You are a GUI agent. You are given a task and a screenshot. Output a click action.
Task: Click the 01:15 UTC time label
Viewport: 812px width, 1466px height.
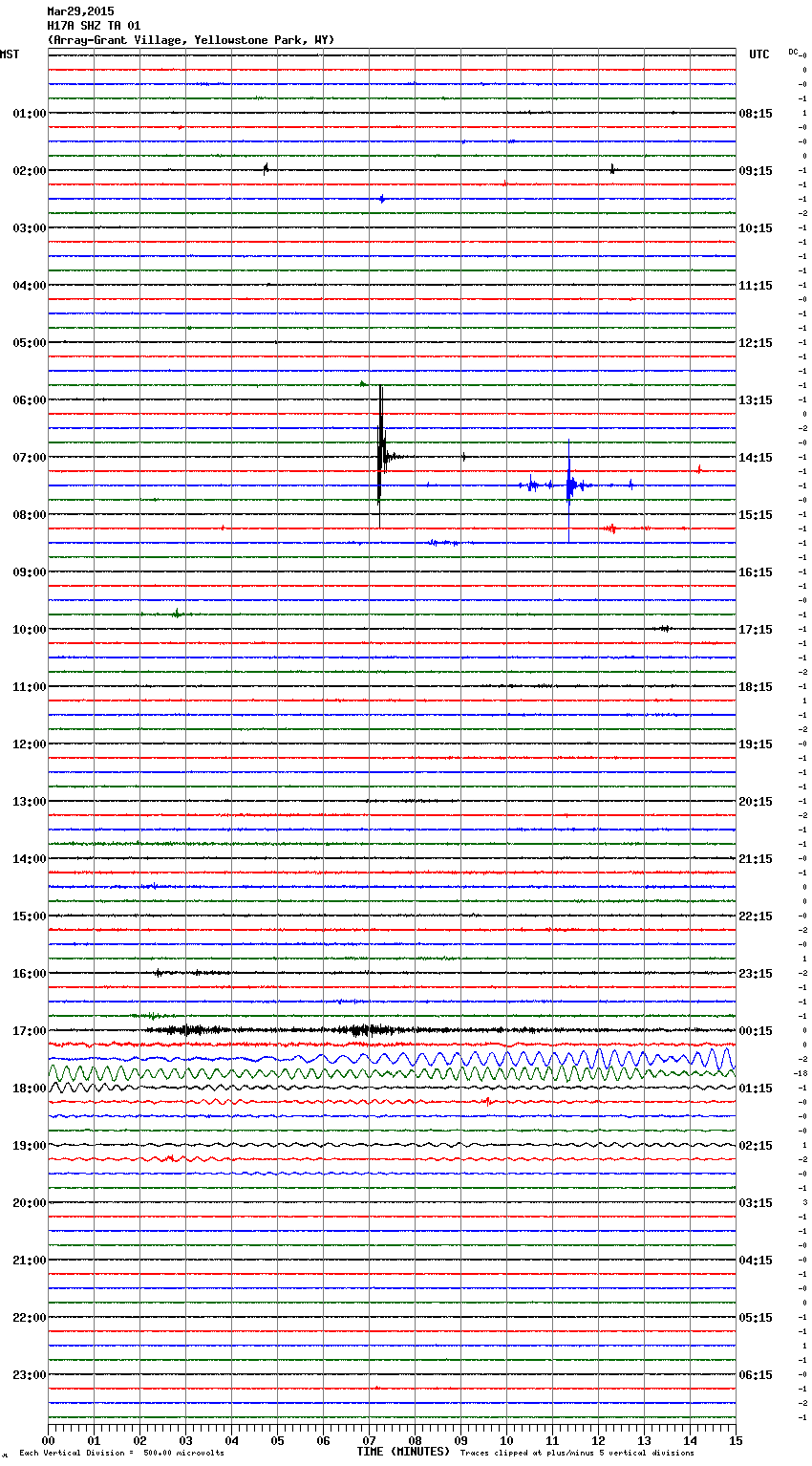tap(756, 1089)
